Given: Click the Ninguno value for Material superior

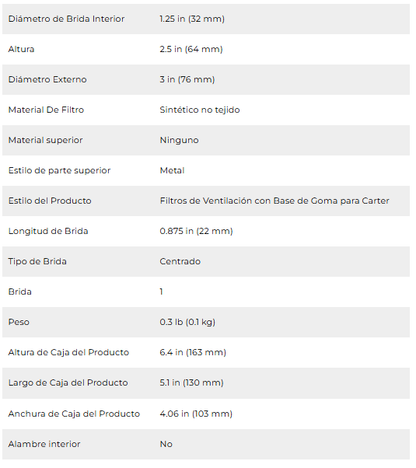Looking at the screenshot, I should pos(179,140).
